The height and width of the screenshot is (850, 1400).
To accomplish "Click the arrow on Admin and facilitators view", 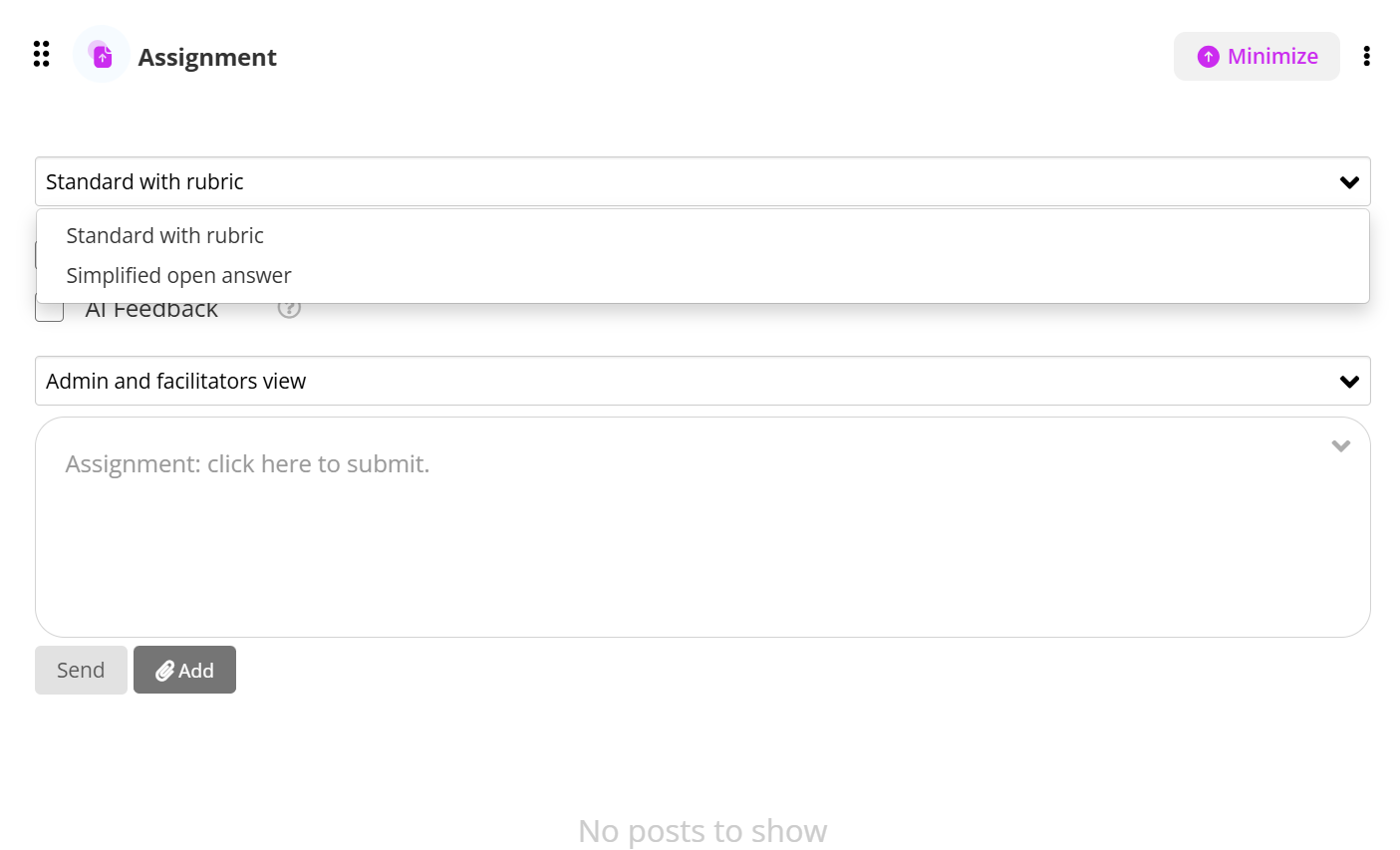I will 1349,382.
